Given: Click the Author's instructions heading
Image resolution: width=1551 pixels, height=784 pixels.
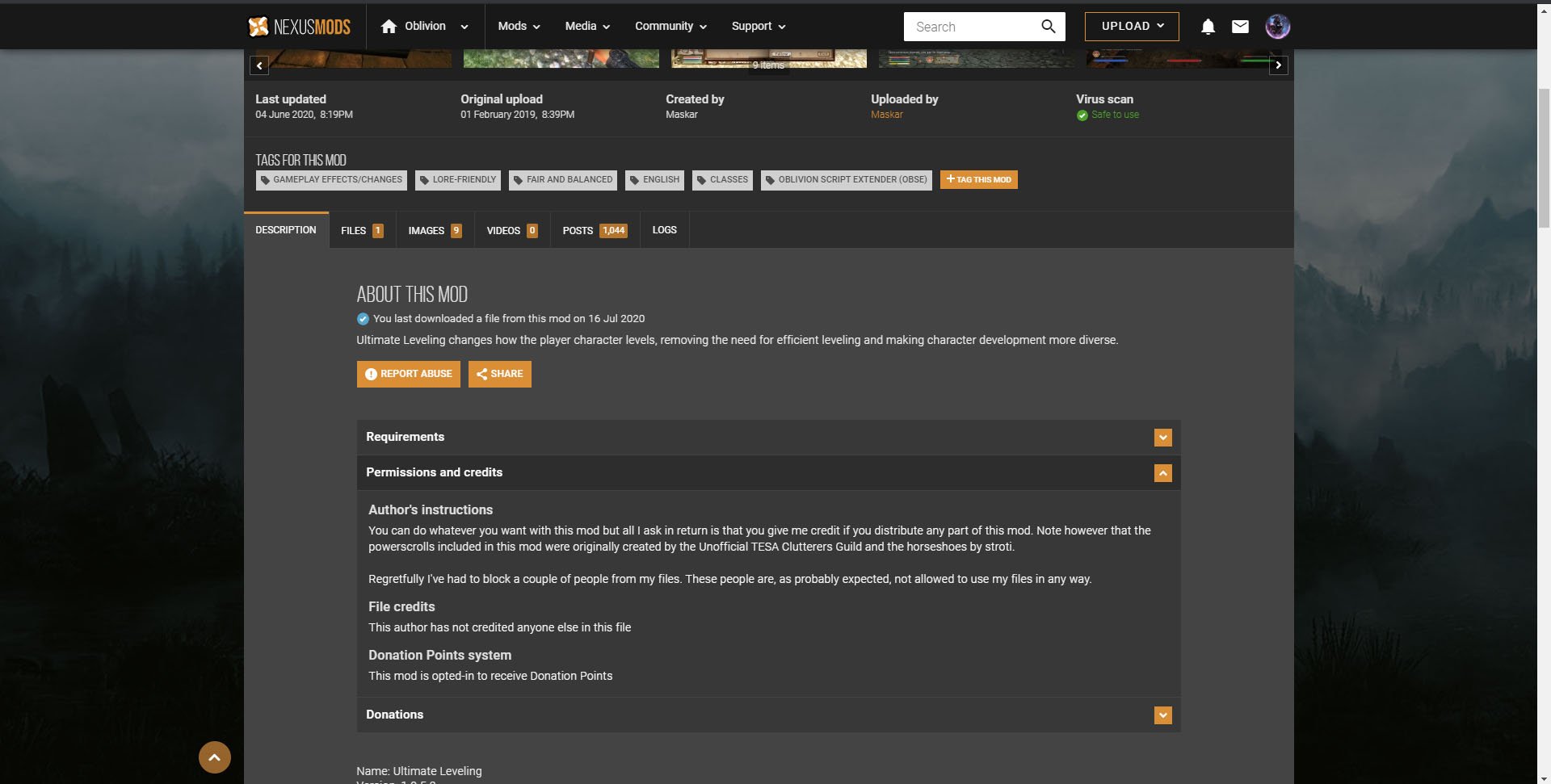Looking at the screenshot, I should click(x=431, y=510).
